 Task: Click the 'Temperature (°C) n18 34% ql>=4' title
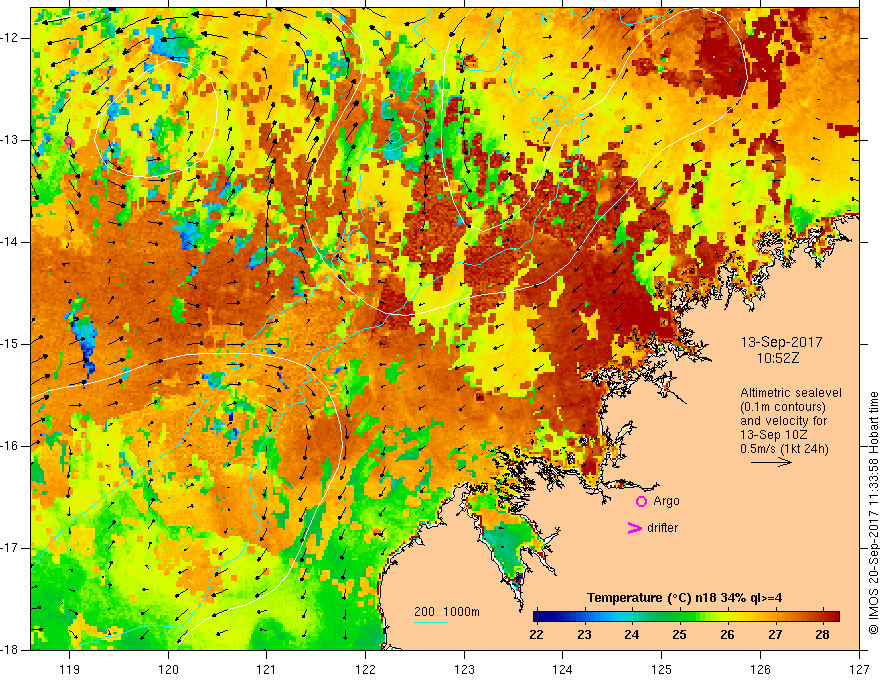(685, 598)
